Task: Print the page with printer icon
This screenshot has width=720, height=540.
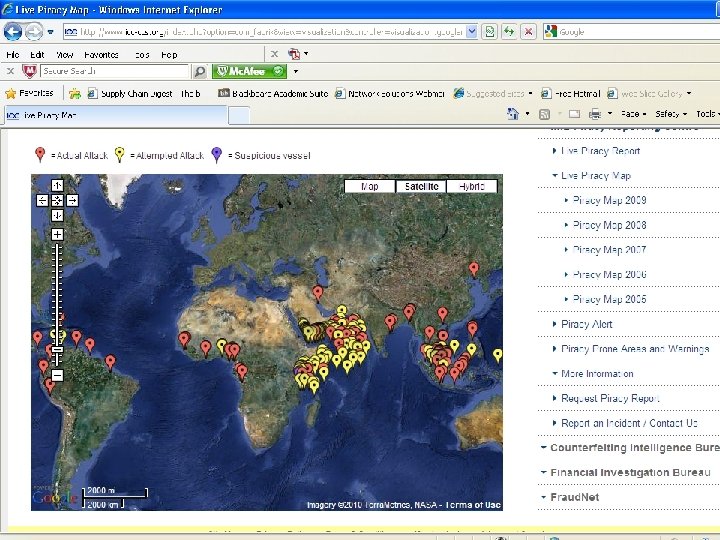Action: (x=595, y=114)
